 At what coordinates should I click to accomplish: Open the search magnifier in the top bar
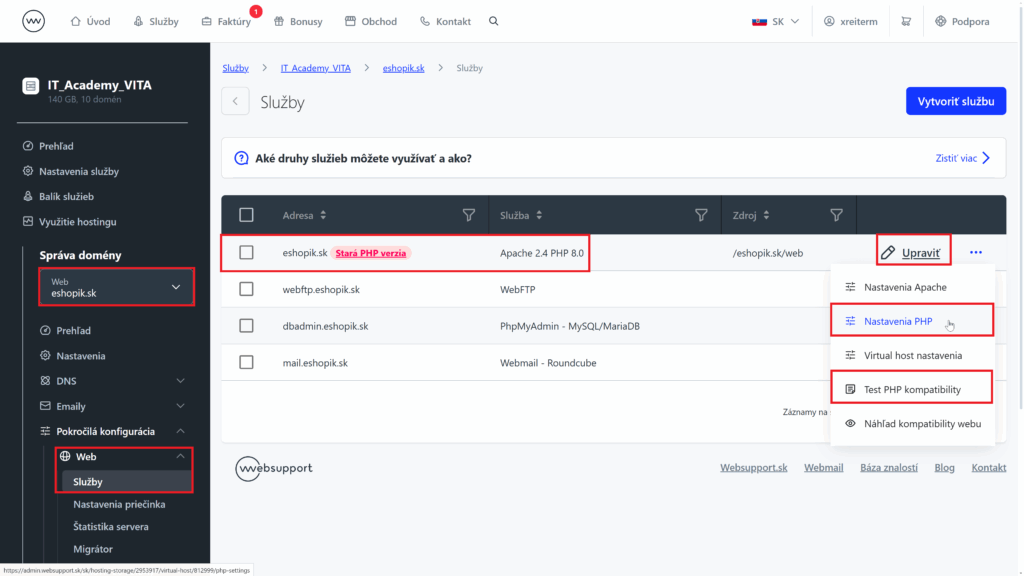(x=493, y=20)
